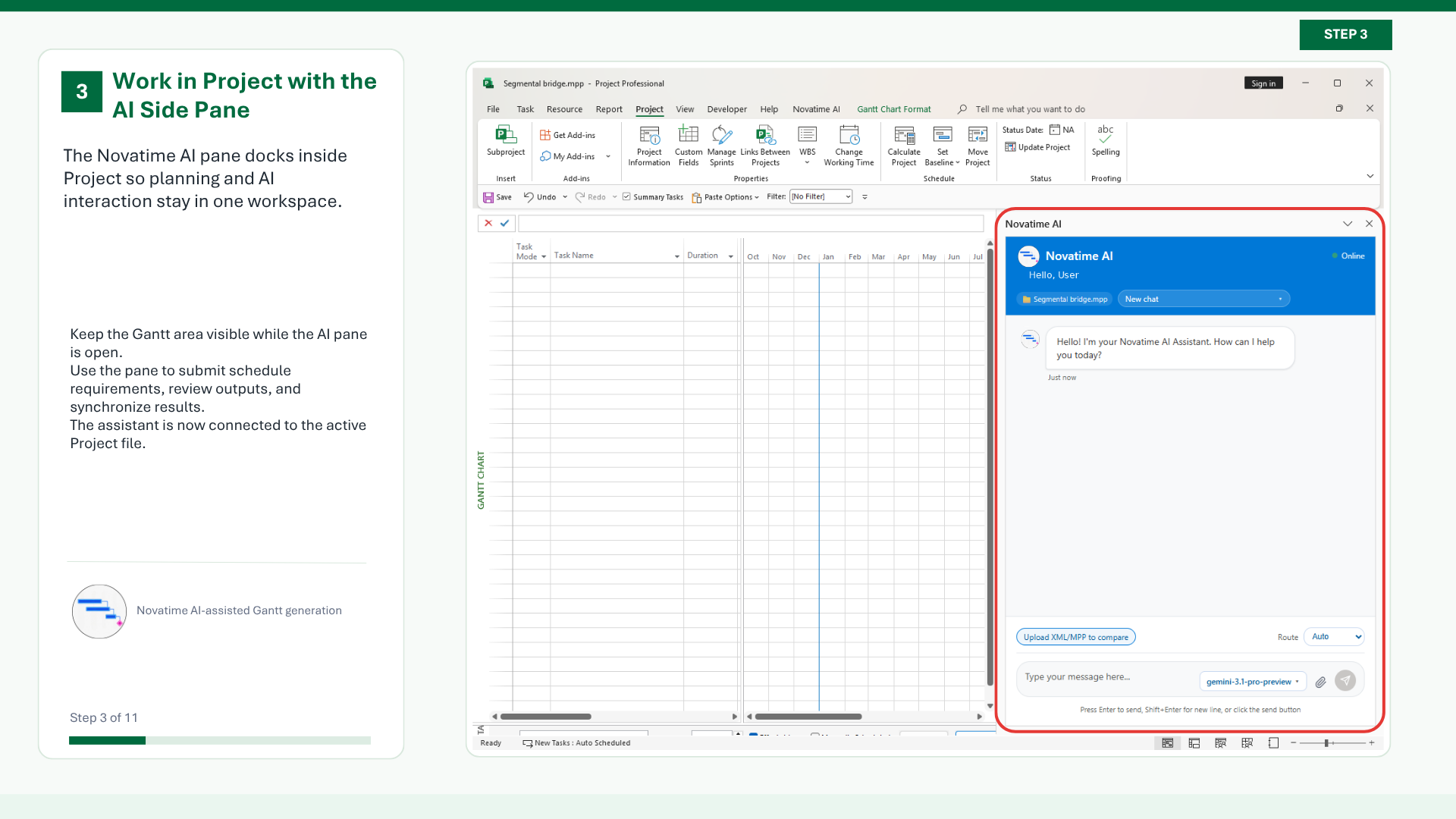Viewport: 1456px width, 819px height.
Task: Switch to Gantt Chart view in status bar
Action: coord(1168,743)
